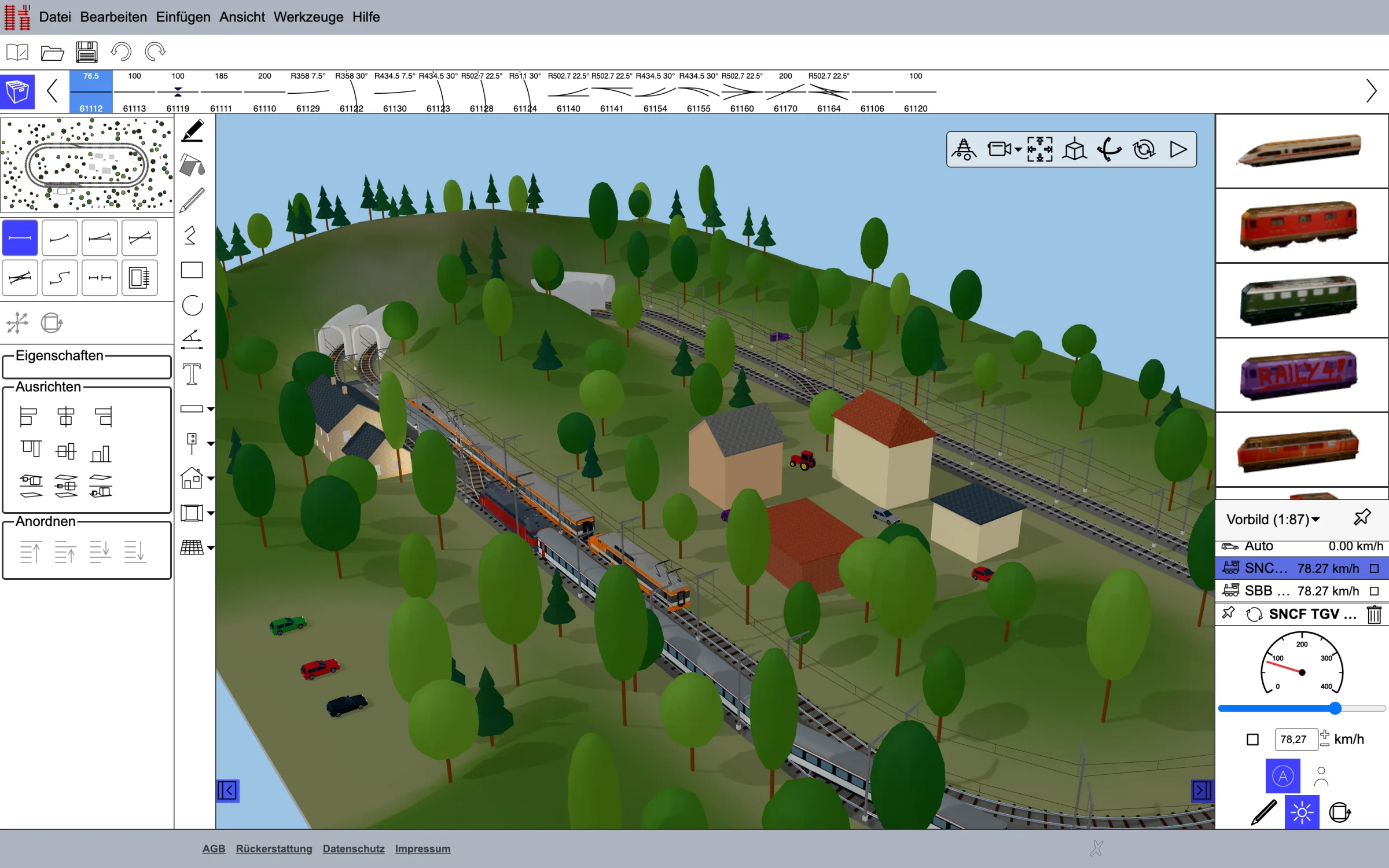Expand the camera view dropdown
This screenshot has width=1389, height=868.
(x=1018, y=150)
